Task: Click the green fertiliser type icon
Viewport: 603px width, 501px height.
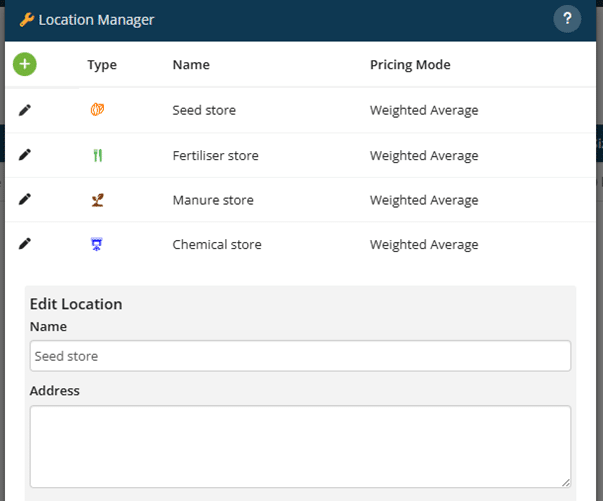Action: (x=97, y=155)
